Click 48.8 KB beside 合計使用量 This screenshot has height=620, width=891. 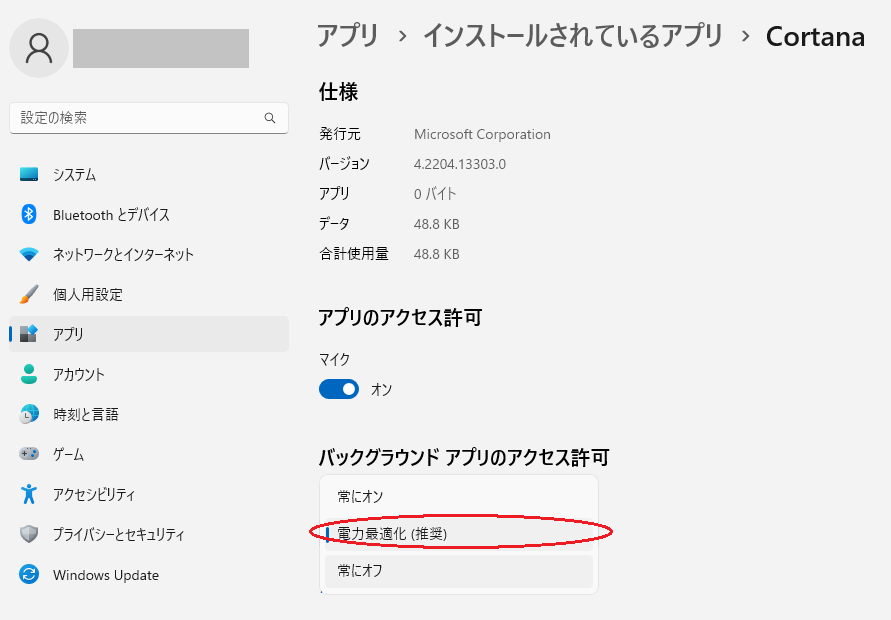(436, 254)
